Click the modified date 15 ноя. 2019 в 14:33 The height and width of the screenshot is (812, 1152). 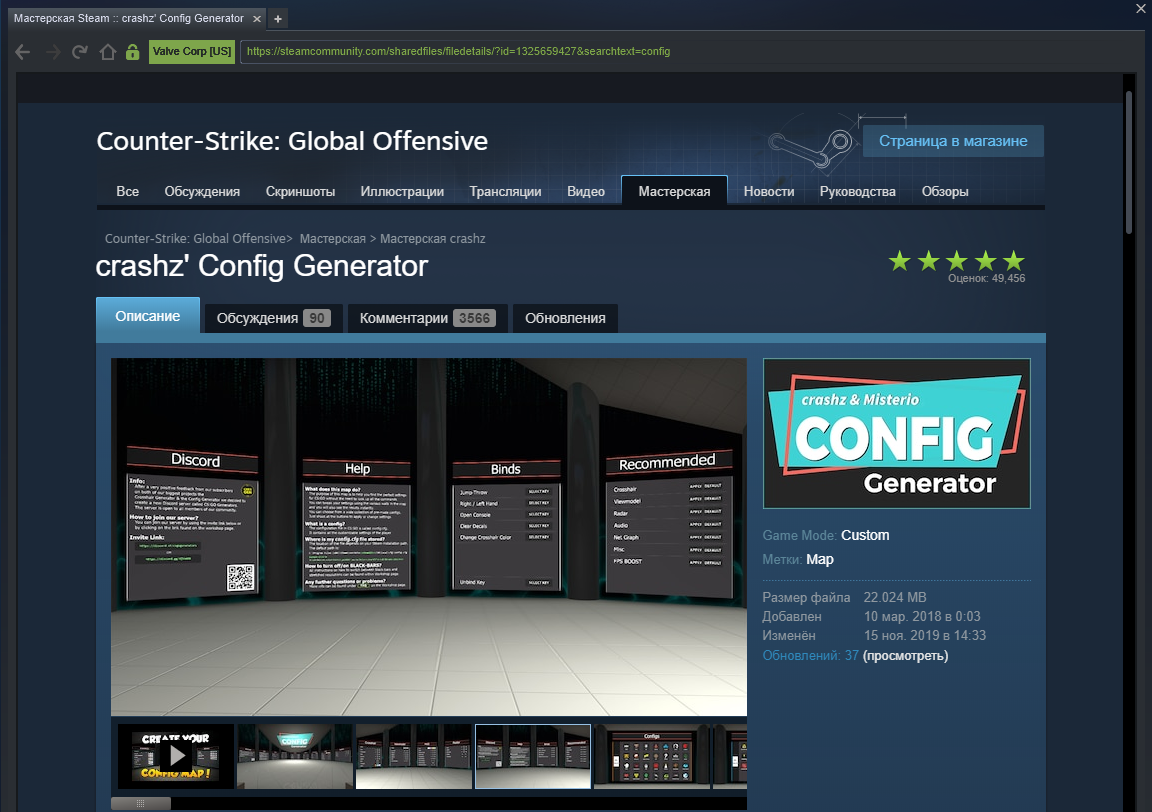pyautogui.click(x=925, y=636)
